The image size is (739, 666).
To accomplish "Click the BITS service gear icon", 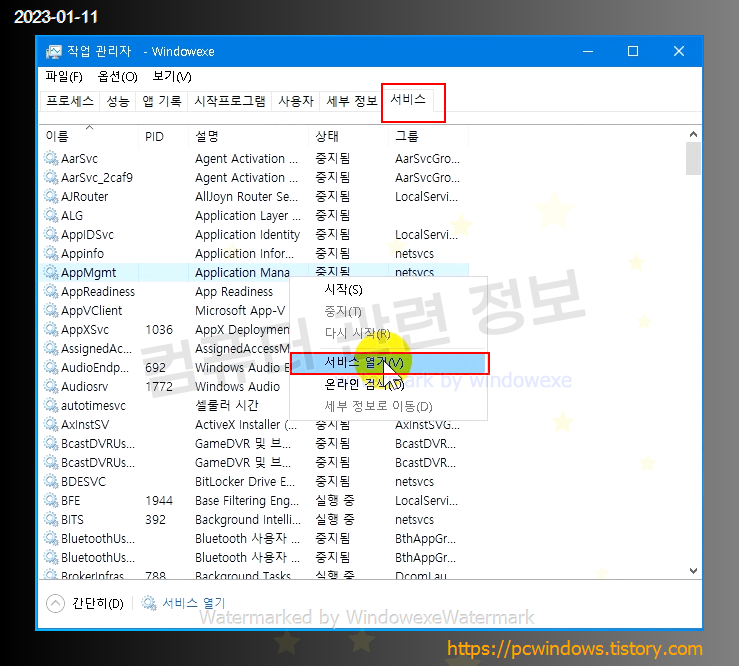I will tap(51, 519).
